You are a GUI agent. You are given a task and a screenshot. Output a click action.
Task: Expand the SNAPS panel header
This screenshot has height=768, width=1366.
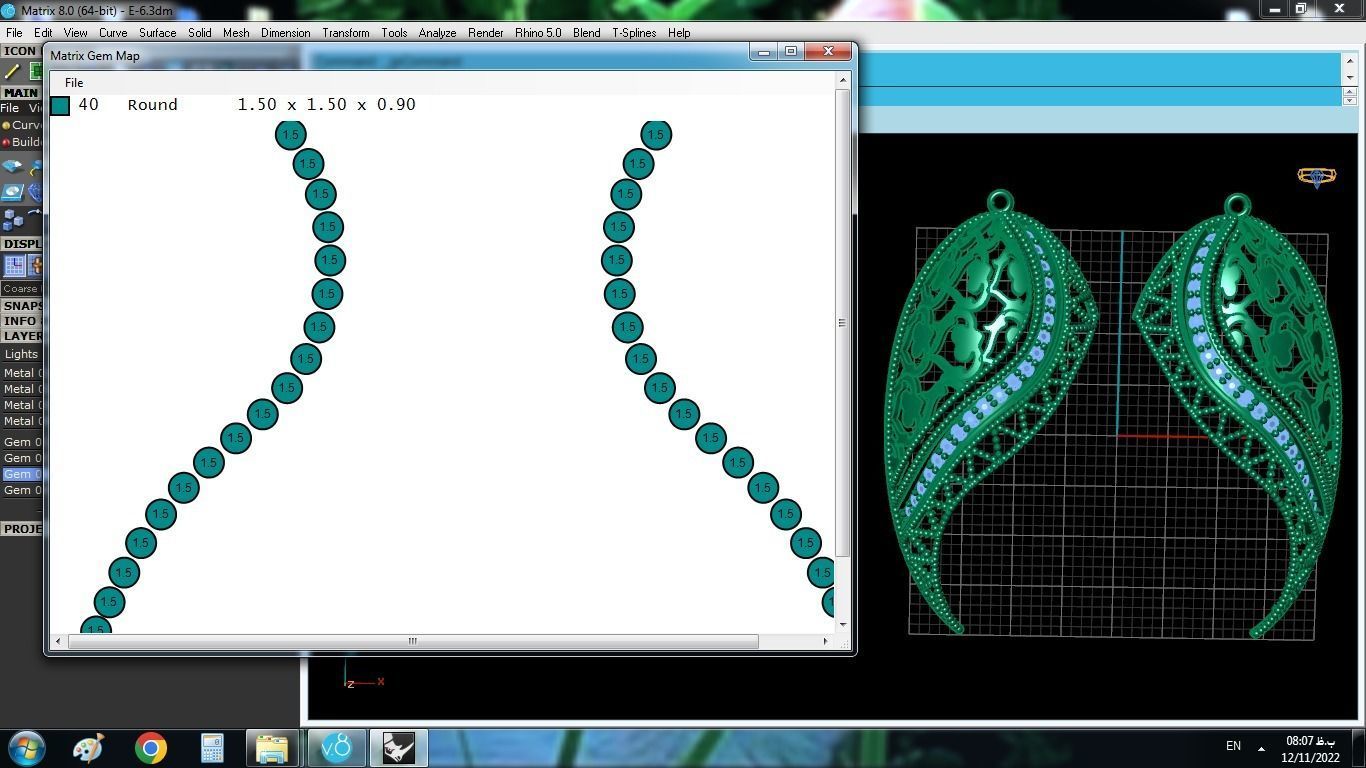coord(21,306)
